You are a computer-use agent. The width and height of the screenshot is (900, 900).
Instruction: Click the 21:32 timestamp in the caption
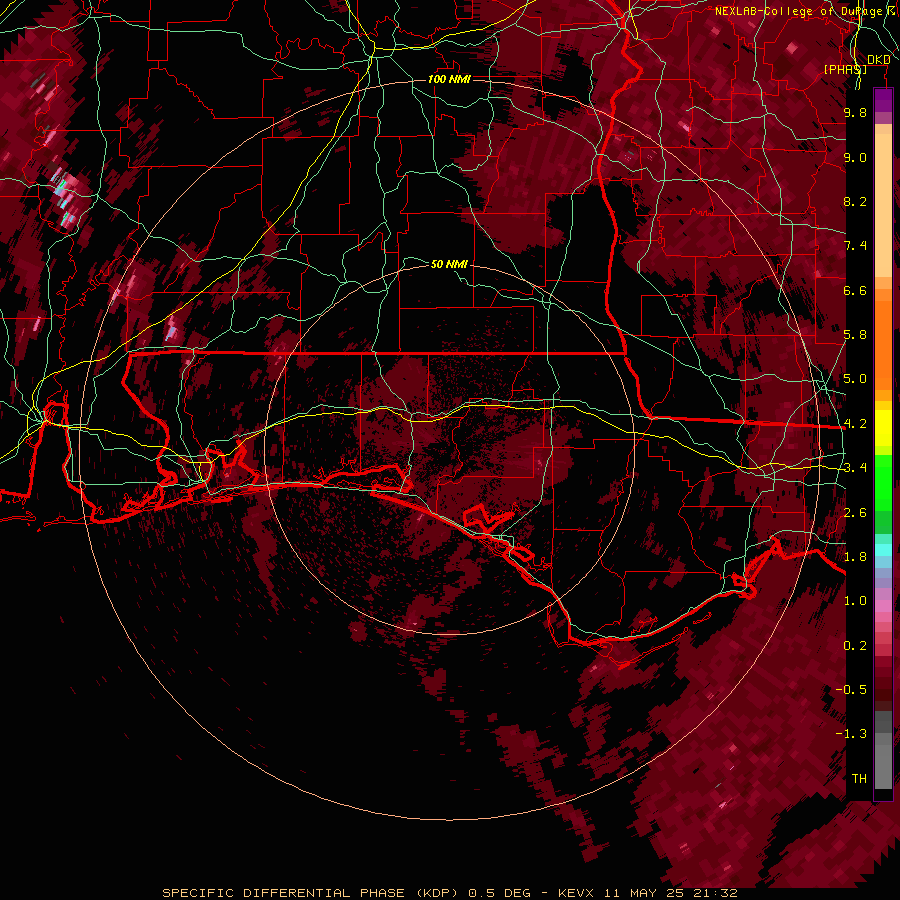pyautogui.click(x=717, y=893)
